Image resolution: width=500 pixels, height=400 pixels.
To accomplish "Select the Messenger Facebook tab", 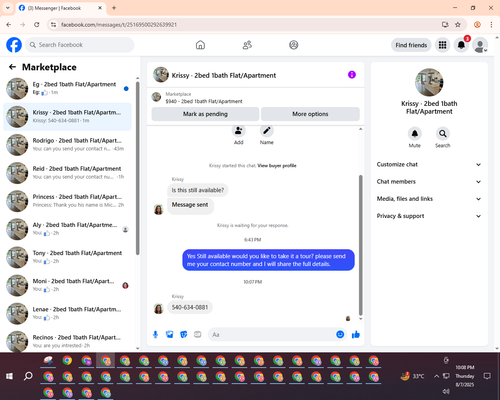I will [61, 8].
